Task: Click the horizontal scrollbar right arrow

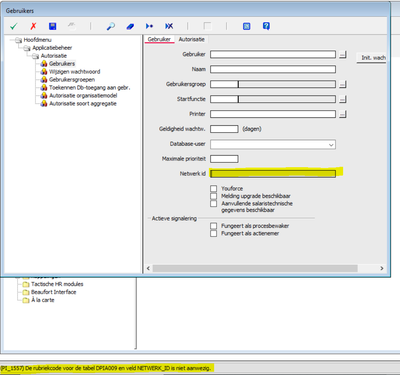Action: [382, 268]
